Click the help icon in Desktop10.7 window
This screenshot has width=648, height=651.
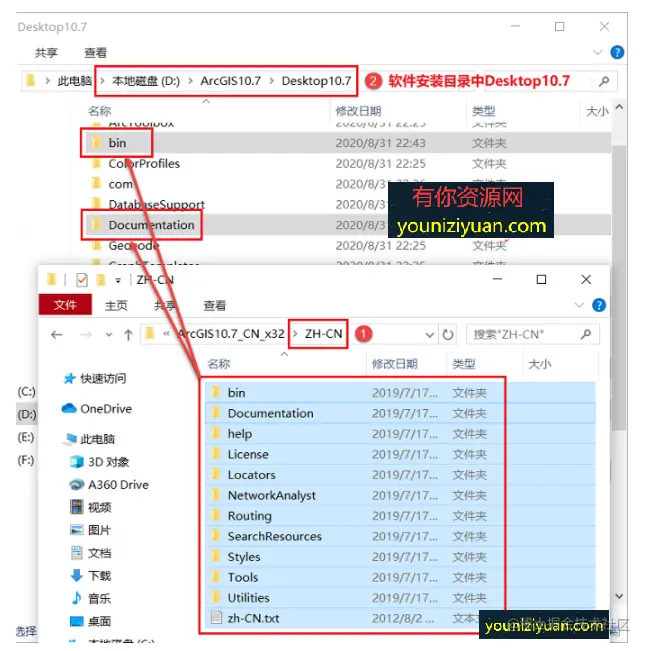[x=617, y=52]
